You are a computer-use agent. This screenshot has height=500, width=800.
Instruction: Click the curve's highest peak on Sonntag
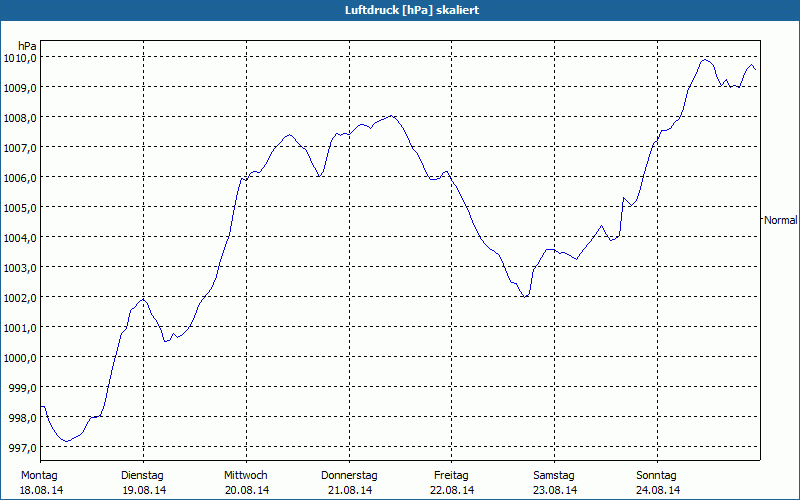(705, 60)
